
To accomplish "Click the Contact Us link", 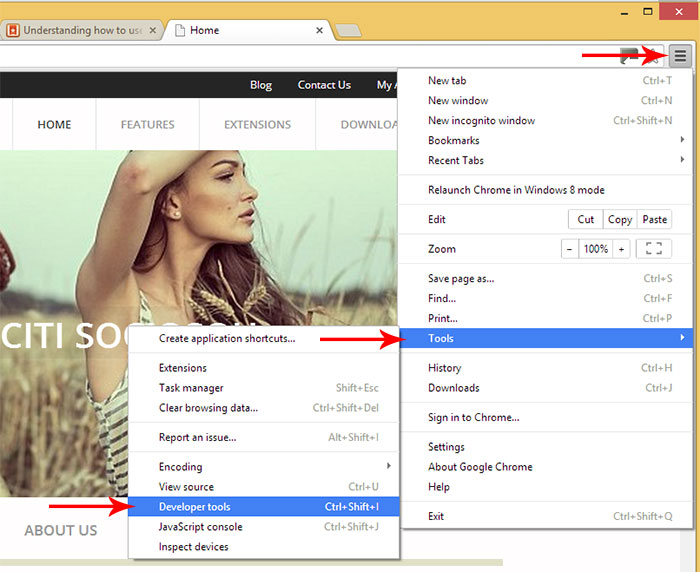I will click(324, 85).
